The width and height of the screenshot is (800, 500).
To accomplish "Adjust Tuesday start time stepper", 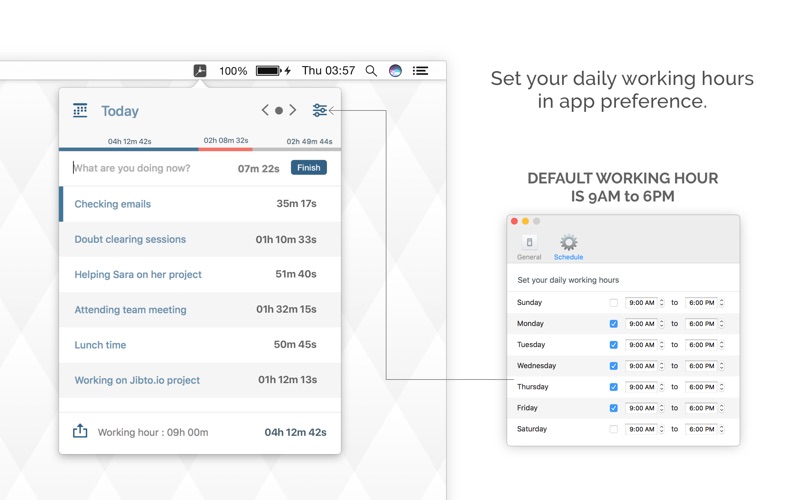I will click(x=662, y=345).
